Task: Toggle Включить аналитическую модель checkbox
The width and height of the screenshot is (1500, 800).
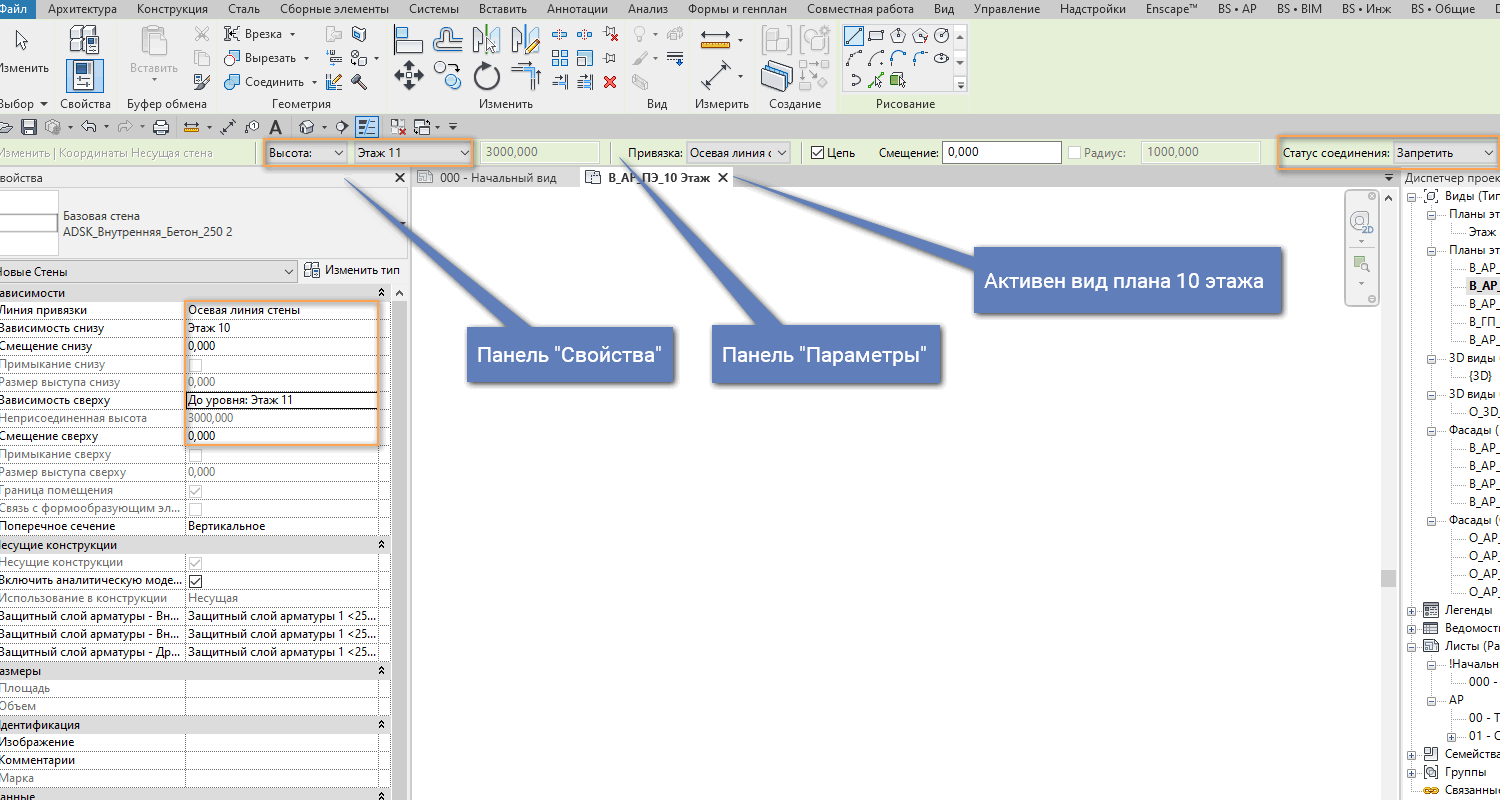Action: pos(196,580)
